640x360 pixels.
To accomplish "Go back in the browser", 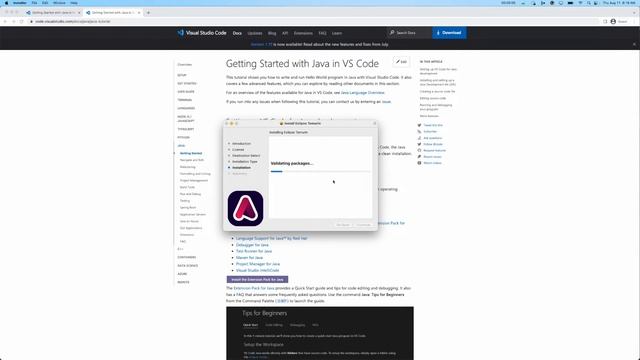I will 5,21.
